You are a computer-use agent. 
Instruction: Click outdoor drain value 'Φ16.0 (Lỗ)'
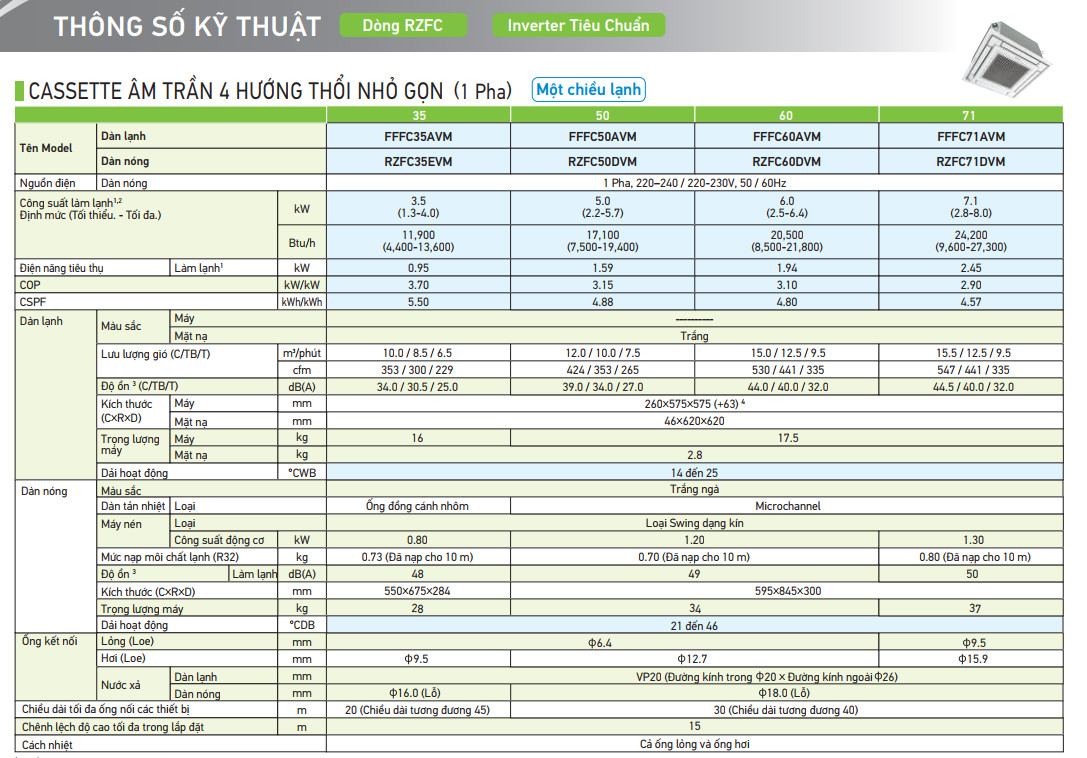[x=415, y=694]
